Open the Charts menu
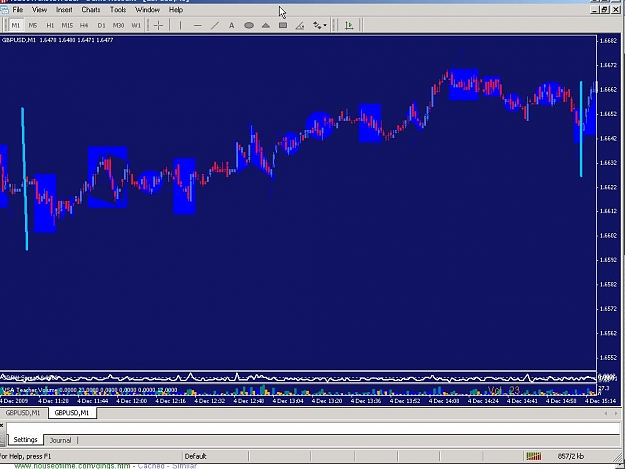This screenshot has height=469, width=625. coord(91,10)
